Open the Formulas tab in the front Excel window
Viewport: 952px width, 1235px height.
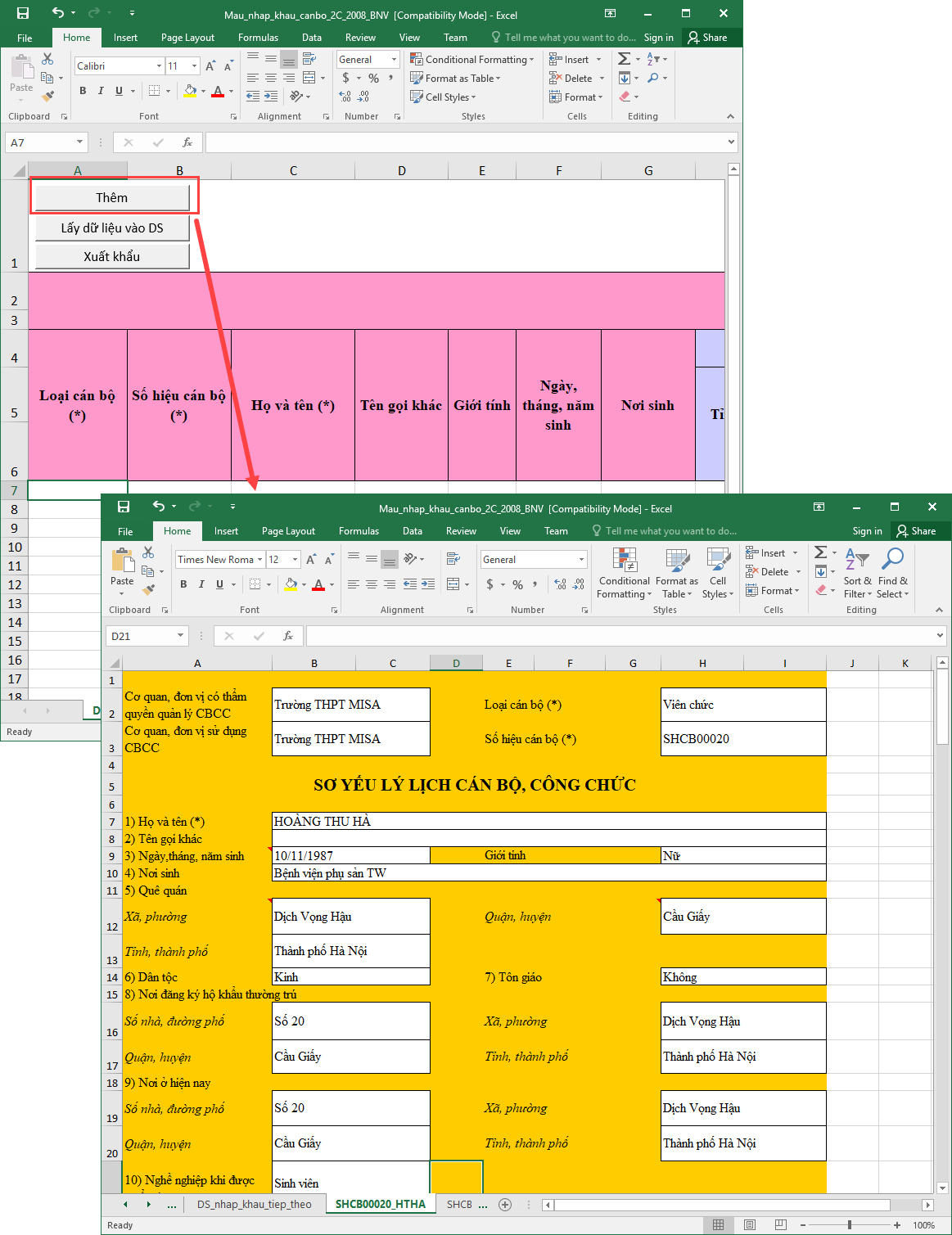(x=359, y=531)
